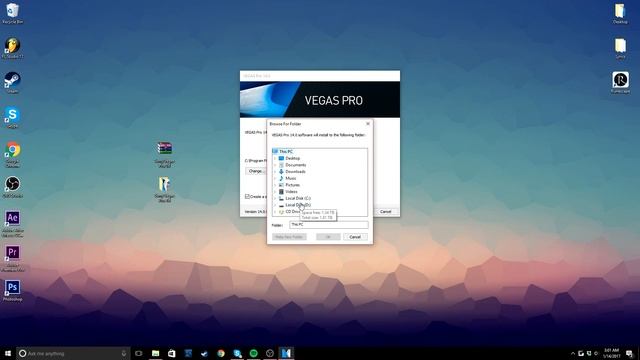Screen dimensions: 640x360
Task: Toggle the 'Create a desktop shortcut' checkbox in the installer
Action: (x=247, y=196)
